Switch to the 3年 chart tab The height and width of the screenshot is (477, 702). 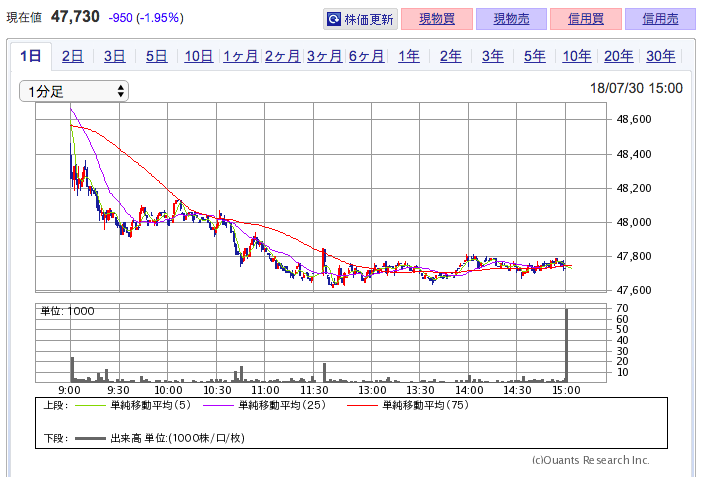492,56
